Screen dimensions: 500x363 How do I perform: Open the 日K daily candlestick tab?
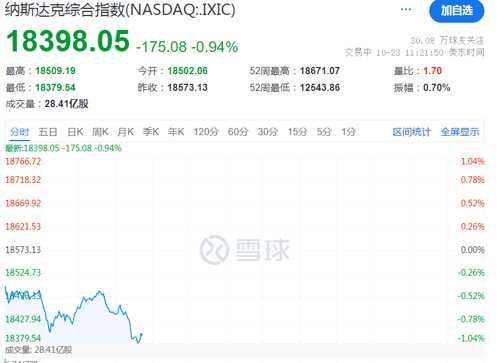tap(75, 132)
